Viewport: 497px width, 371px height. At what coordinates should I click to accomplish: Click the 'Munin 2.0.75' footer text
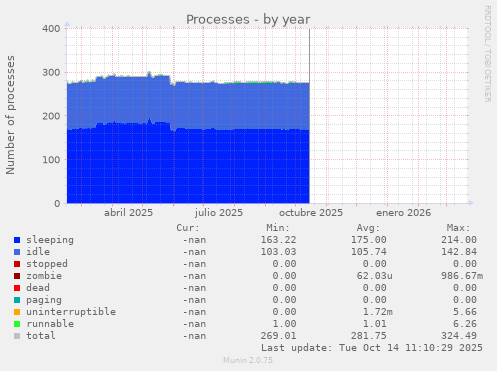coord(248,360)
